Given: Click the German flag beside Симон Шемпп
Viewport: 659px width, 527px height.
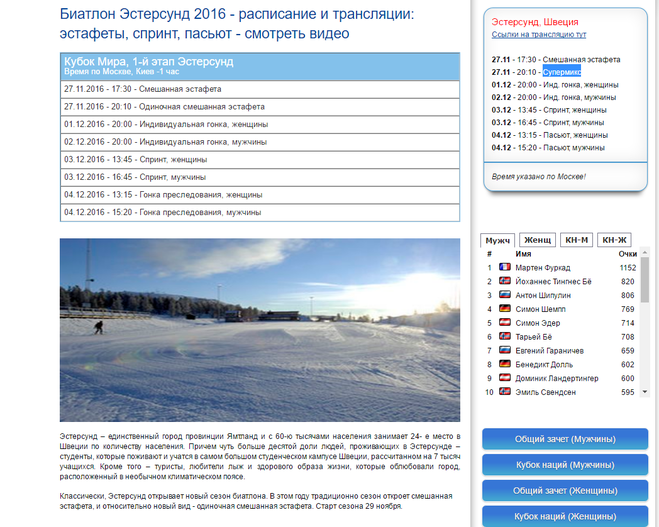Looking at the screenshot, I should click(x=505, y=310).
